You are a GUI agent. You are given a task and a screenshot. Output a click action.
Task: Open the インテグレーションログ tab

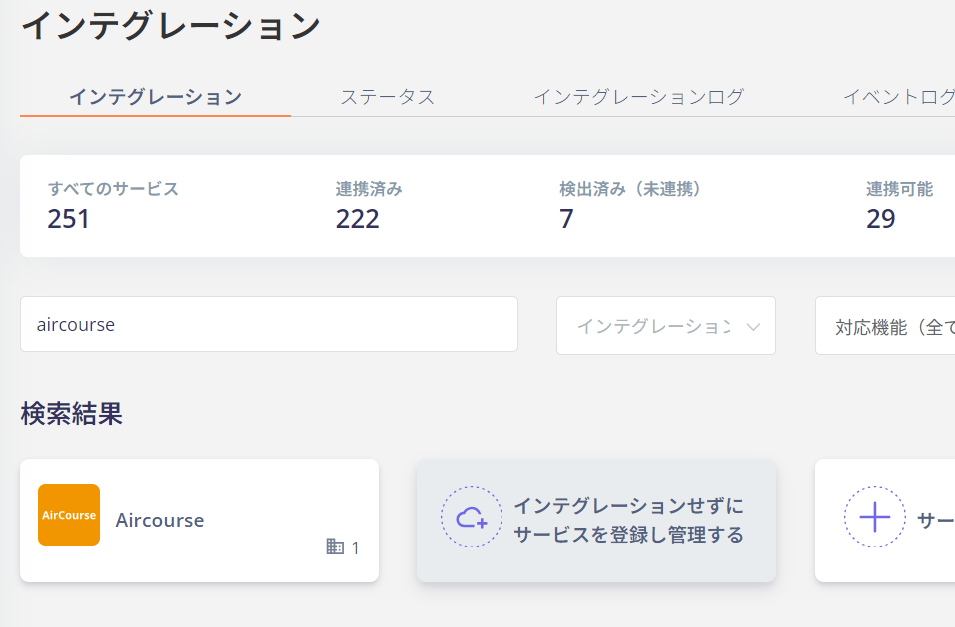point(639,97)
